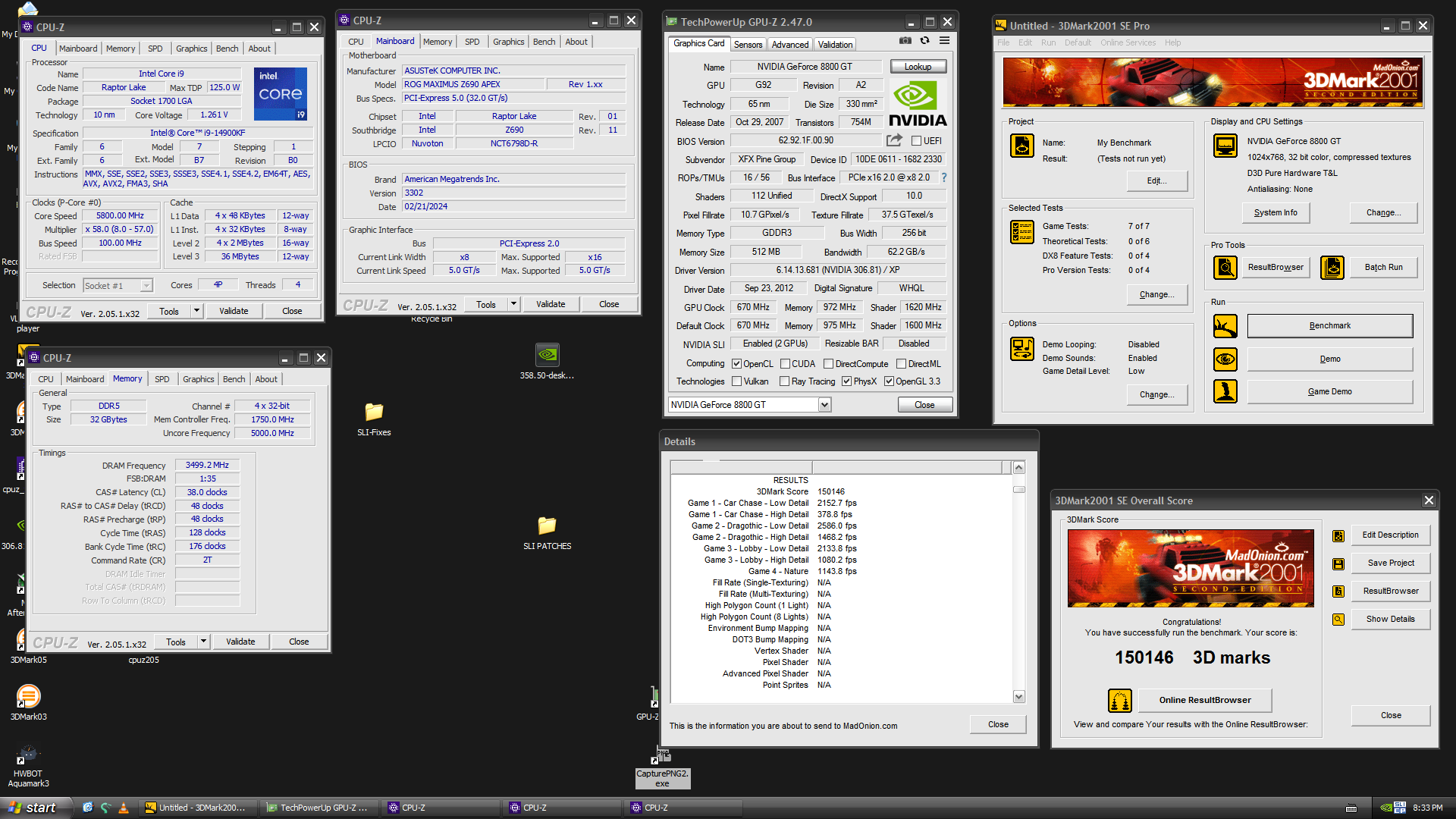Image resolution: width=1456 pixels, height=819 pixels.
Task: Toggle the Vulkan checkbox
Action: [x=736, y=381]
